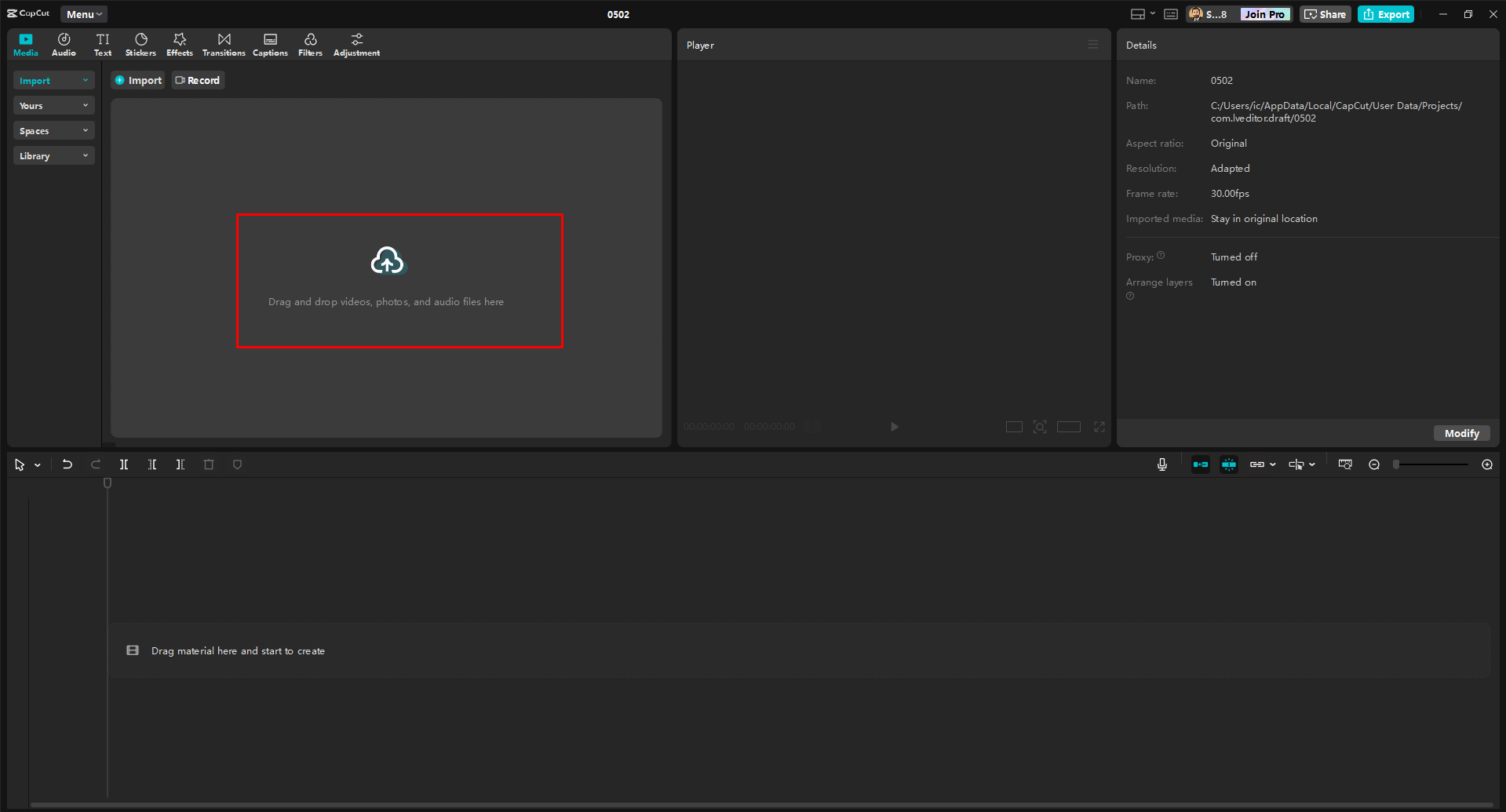Record a voiceover with the microphone icon

(x=1161, y=464)
